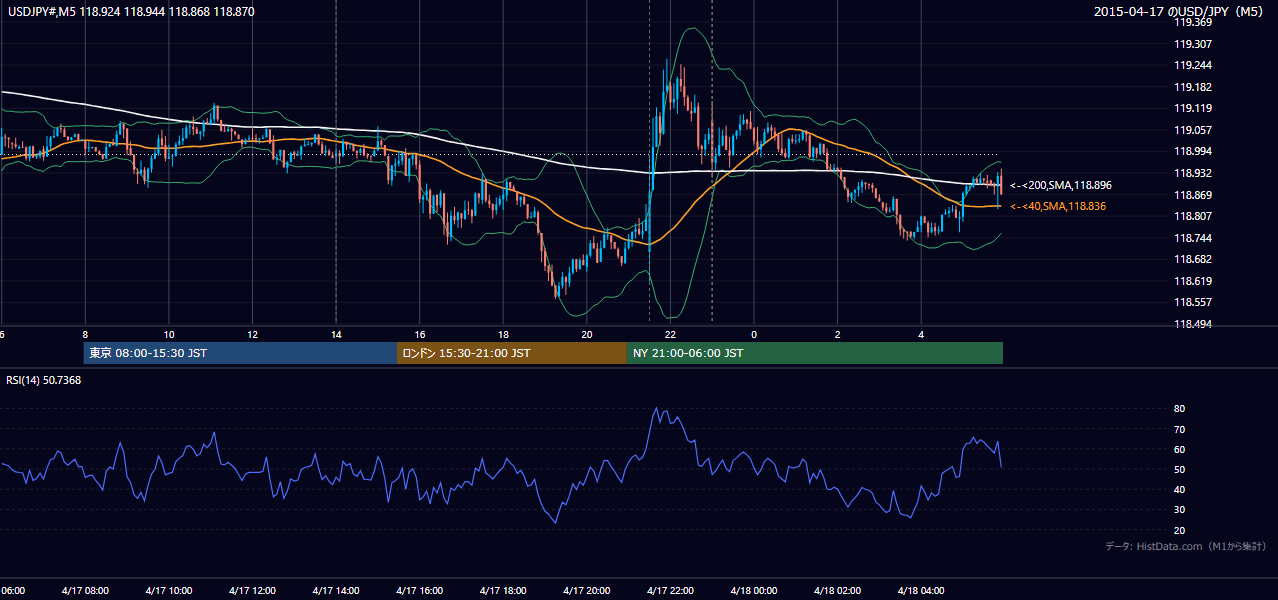Image resolution: width=1278 pixels, height=600 pixels.
Task: Click hour tick 18 under price chart
Action: point(504,334)
